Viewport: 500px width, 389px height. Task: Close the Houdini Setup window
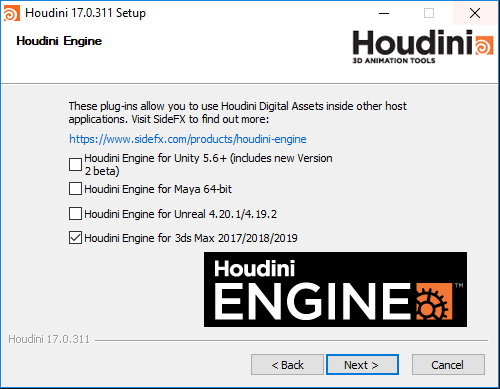click(475, 13)
